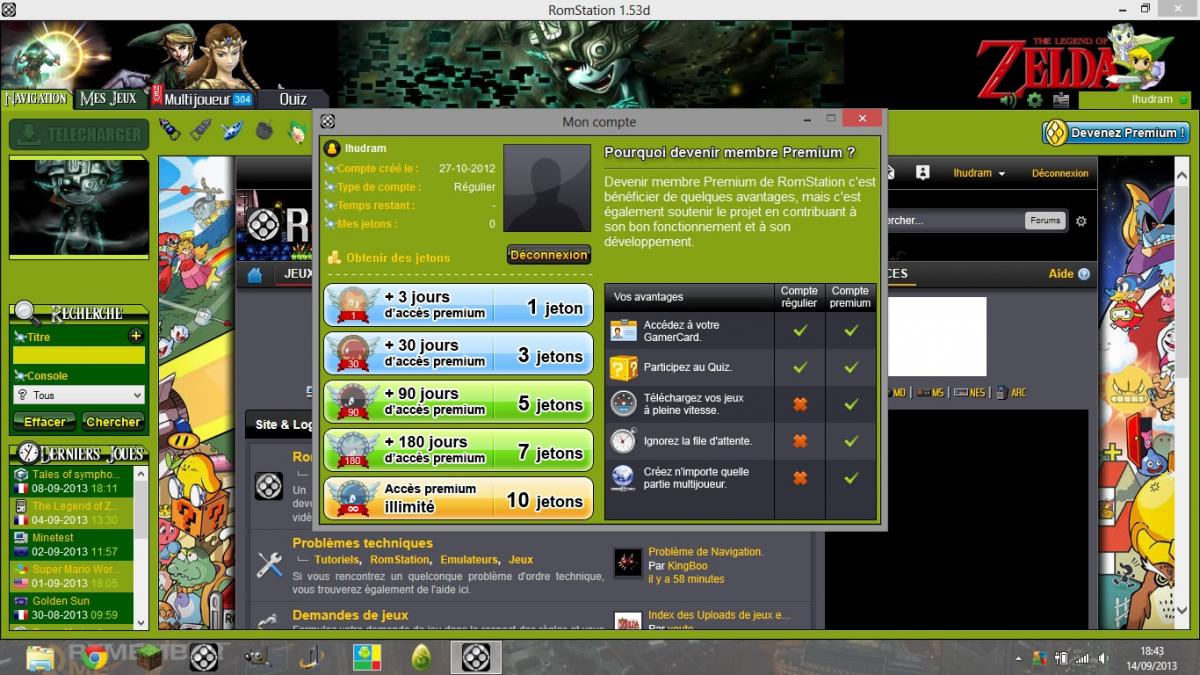Click the Titre search input field

[79, 355]
